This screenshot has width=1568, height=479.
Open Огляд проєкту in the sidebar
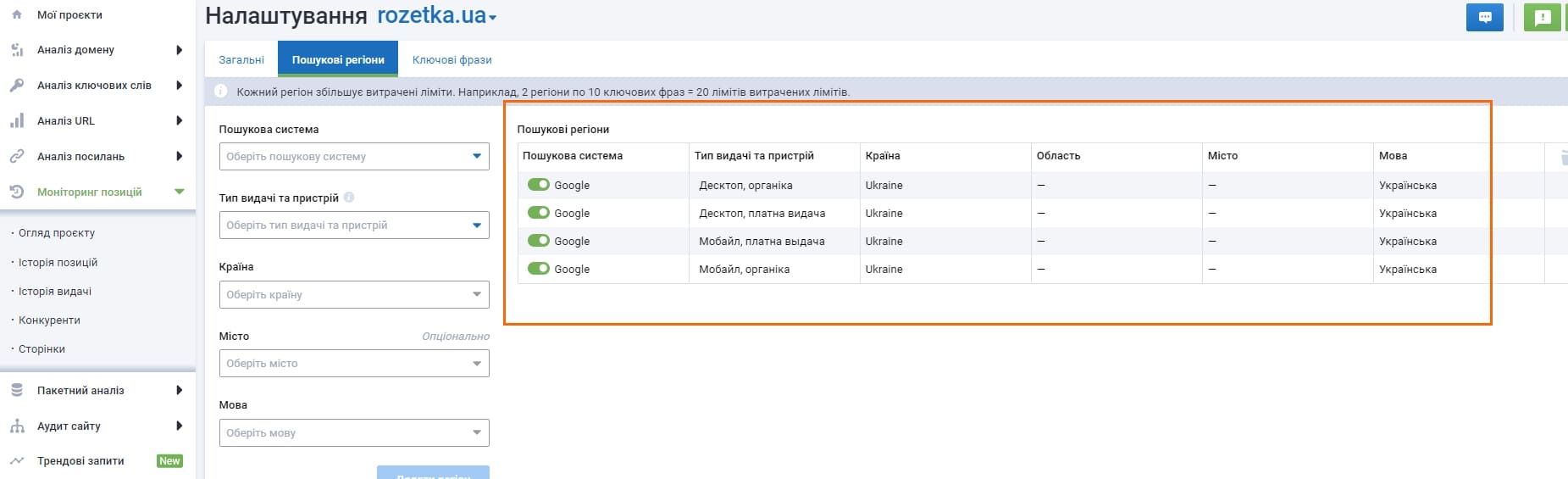click(x=57, y=233)
